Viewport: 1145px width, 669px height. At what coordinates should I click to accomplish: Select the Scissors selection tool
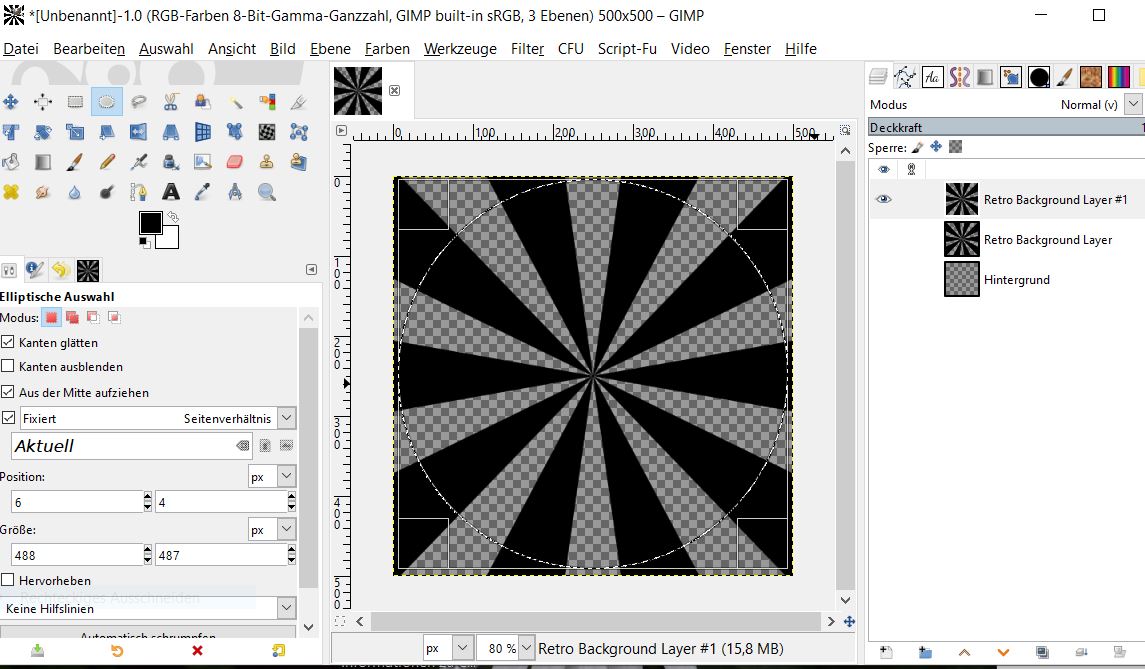pos(171,101)
